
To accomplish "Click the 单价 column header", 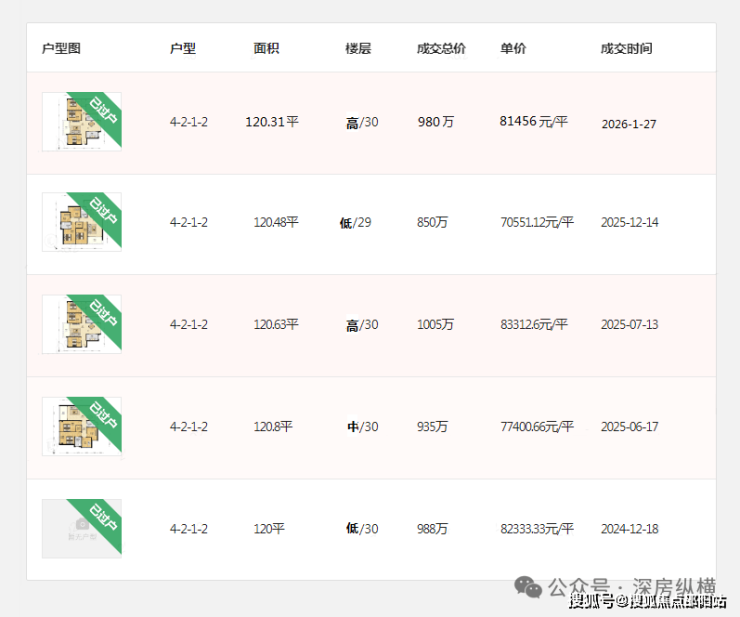I will [513, 48].
